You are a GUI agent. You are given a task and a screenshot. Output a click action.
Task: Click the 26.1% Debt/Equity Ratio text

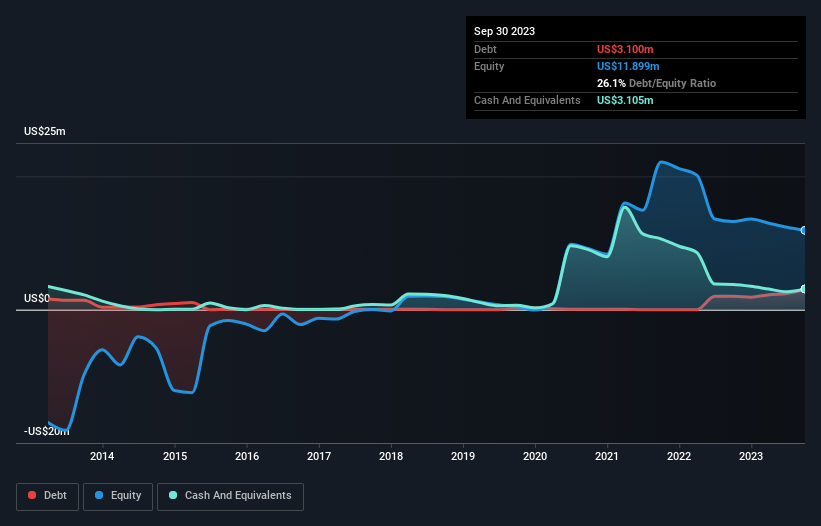[656, 83]
